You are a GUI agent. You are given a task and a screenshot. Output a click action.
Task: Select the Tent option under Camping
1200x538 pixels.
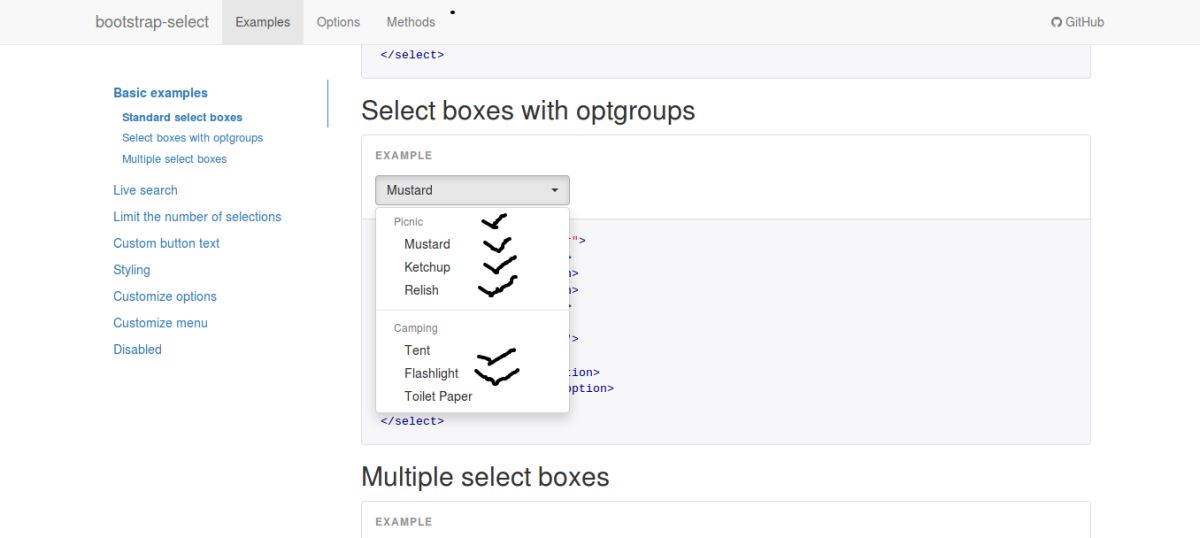pos(417,350)
